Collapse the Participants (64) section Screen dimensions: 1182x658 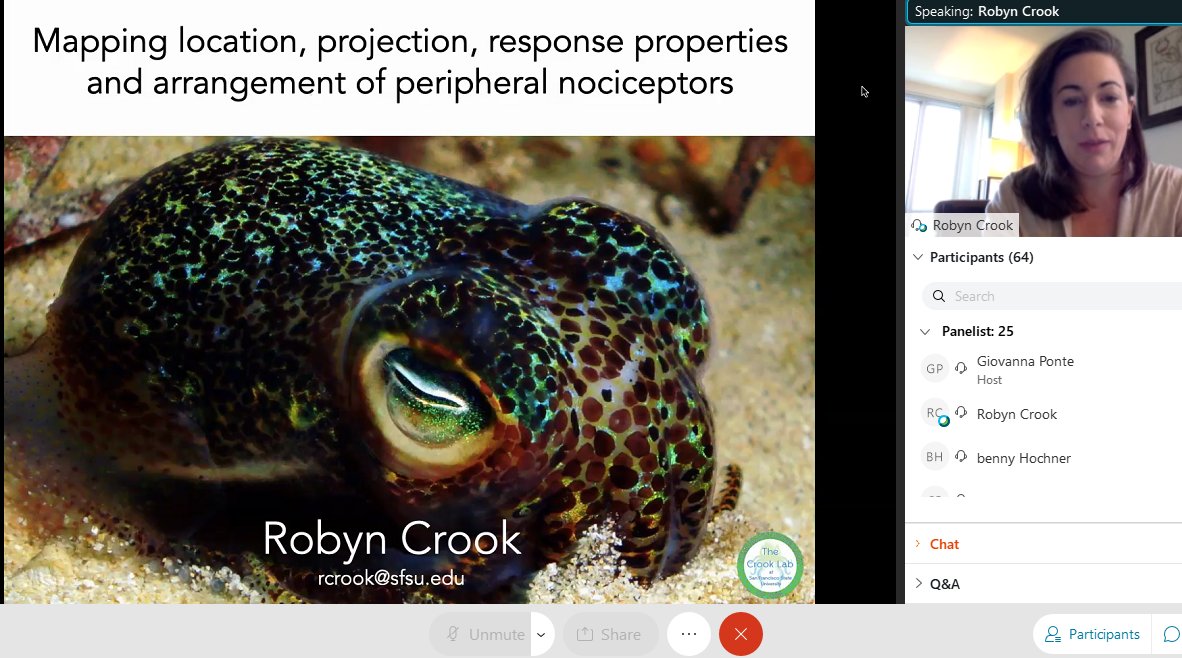pos(917,257)
